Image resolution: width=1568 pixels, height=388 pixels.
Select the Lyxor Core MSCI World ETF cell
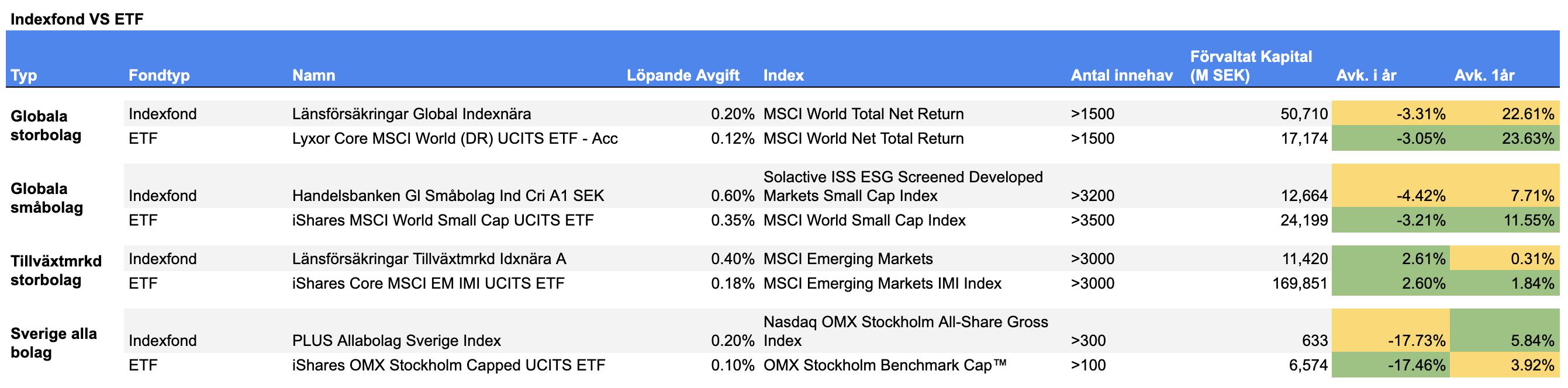tap(454, 138)
